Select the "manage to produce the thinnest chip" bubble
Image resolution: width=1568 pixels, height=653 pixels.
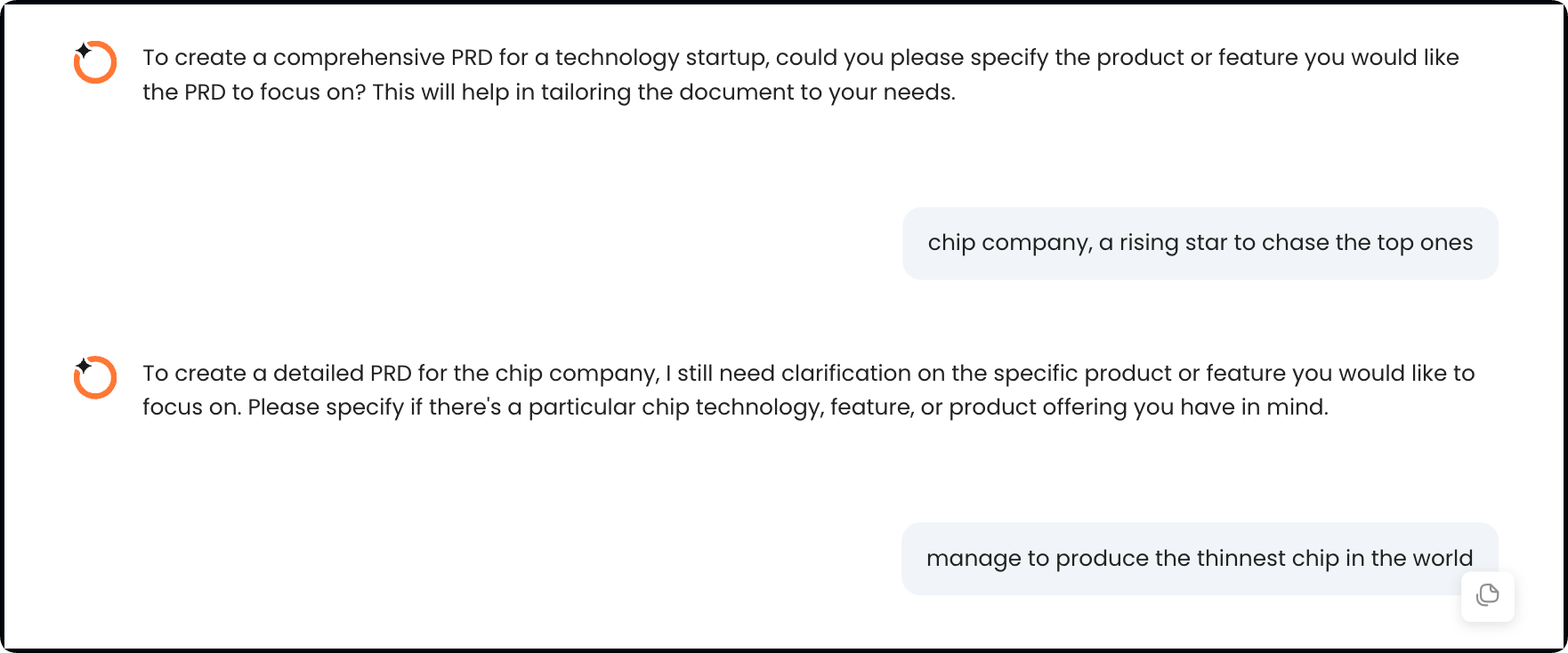click(1199, 559)
